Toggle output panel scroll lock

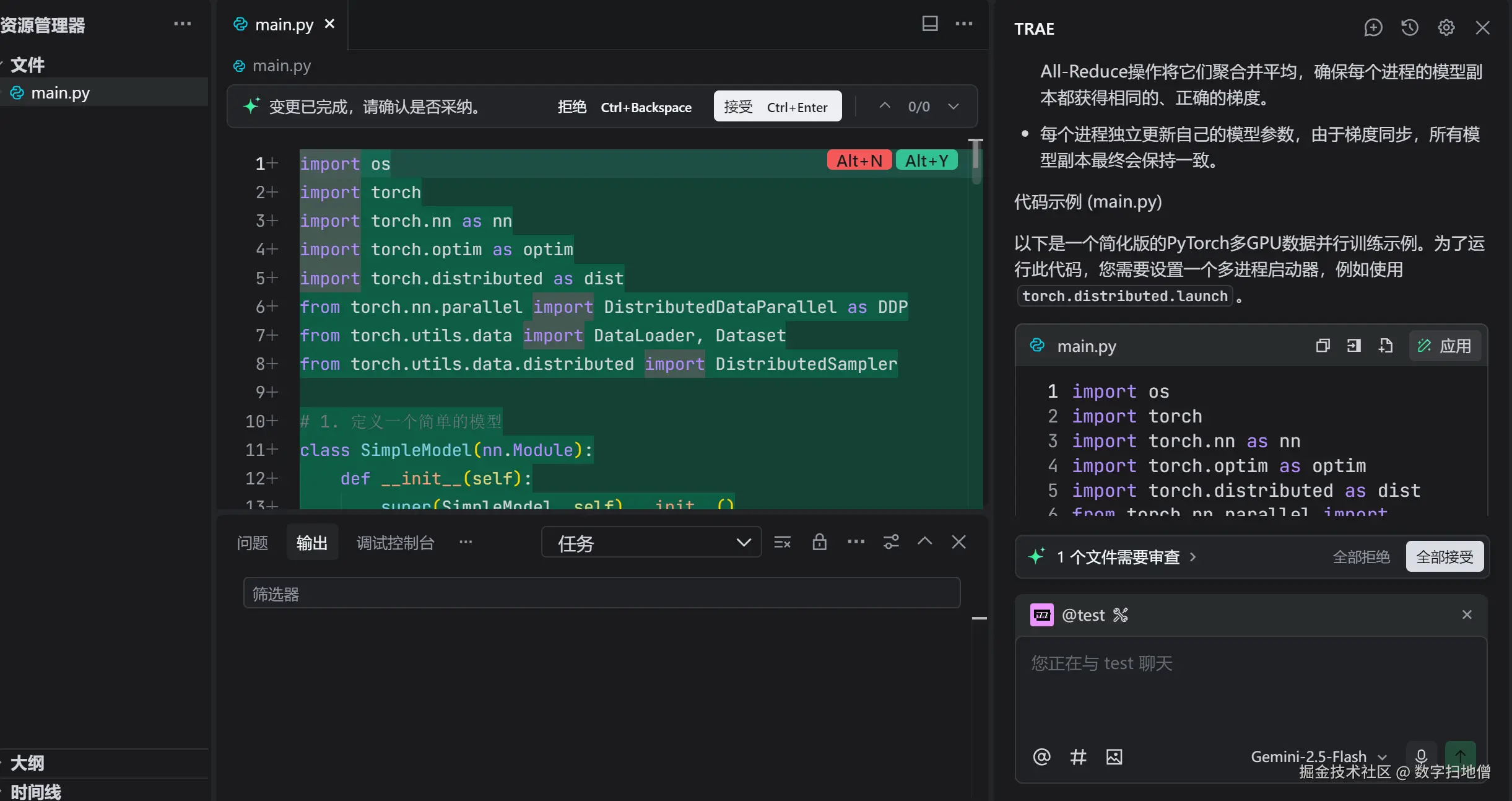[819, 542]
